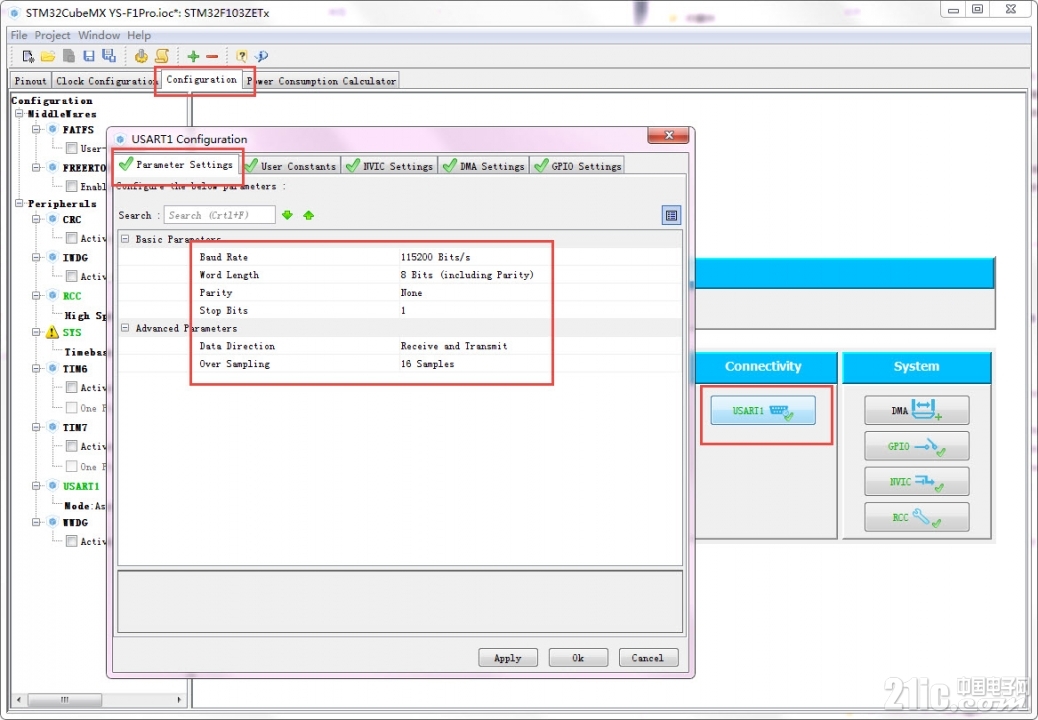Collapse the MiddleWares tree node

(20, 114)
